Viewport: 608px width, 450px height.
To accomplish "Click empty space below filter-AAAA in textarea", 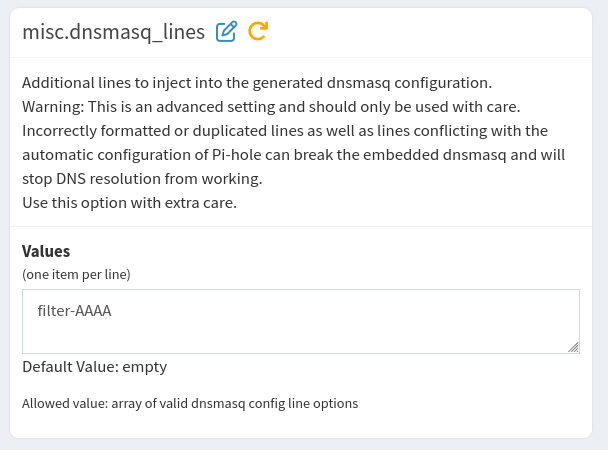I will (x=301, y=336).
